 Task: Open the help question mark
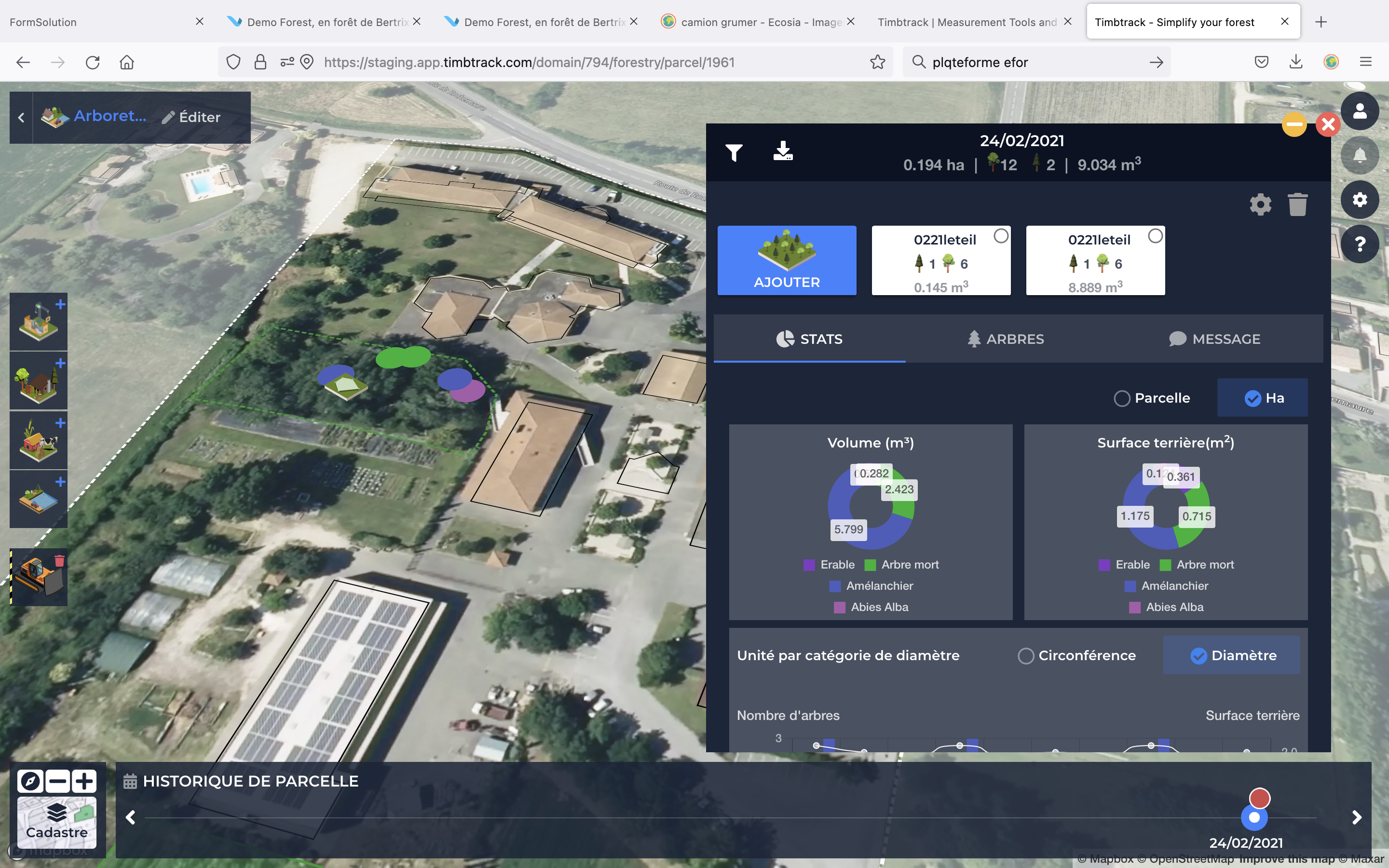(x=1359, y=244)
